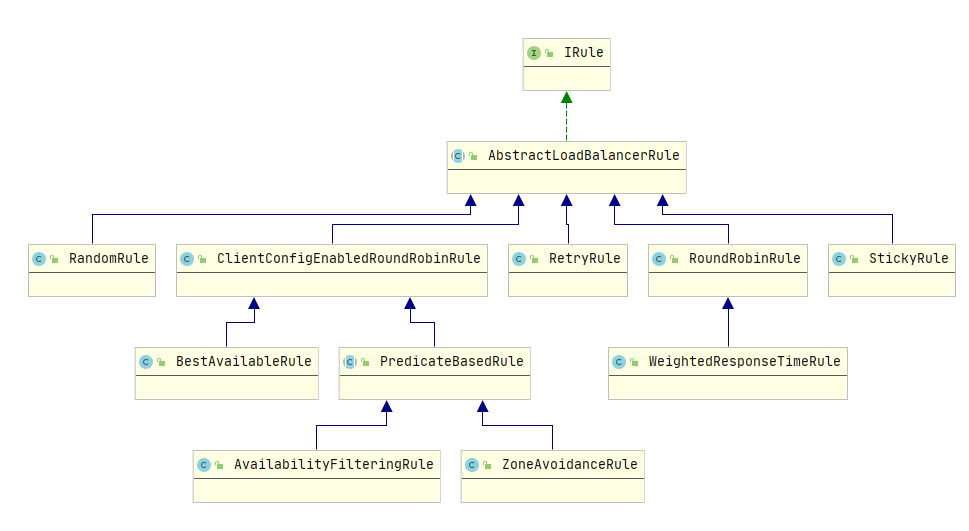This screenshot has height=531, width=969.
Task: Click the class icon beside RoundRobinRule
Action: (x=659, y=259)
